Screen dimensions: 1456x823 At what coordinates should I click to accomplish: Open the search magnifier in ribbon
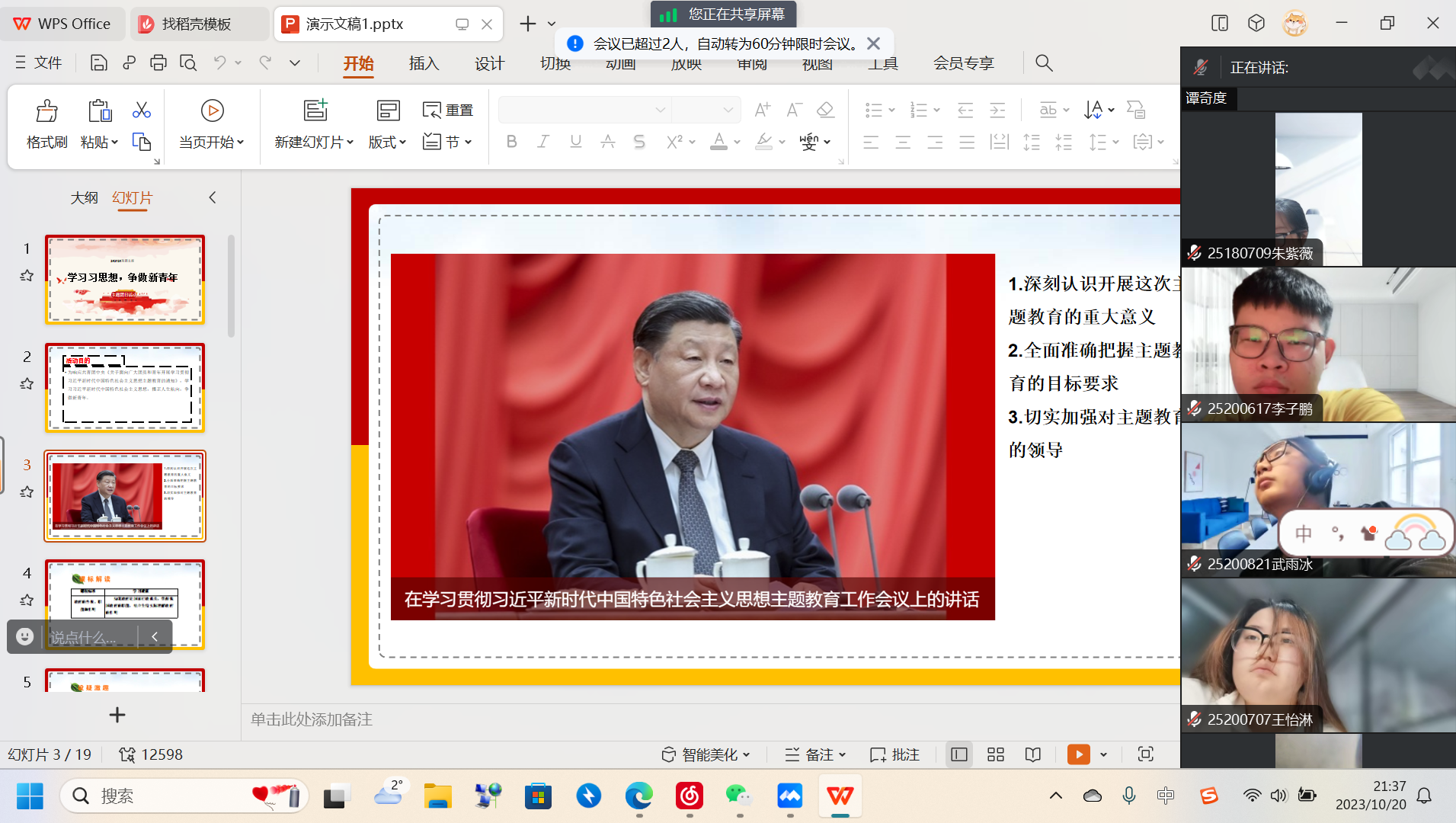pyautogui.click(x=1044, y=63)
